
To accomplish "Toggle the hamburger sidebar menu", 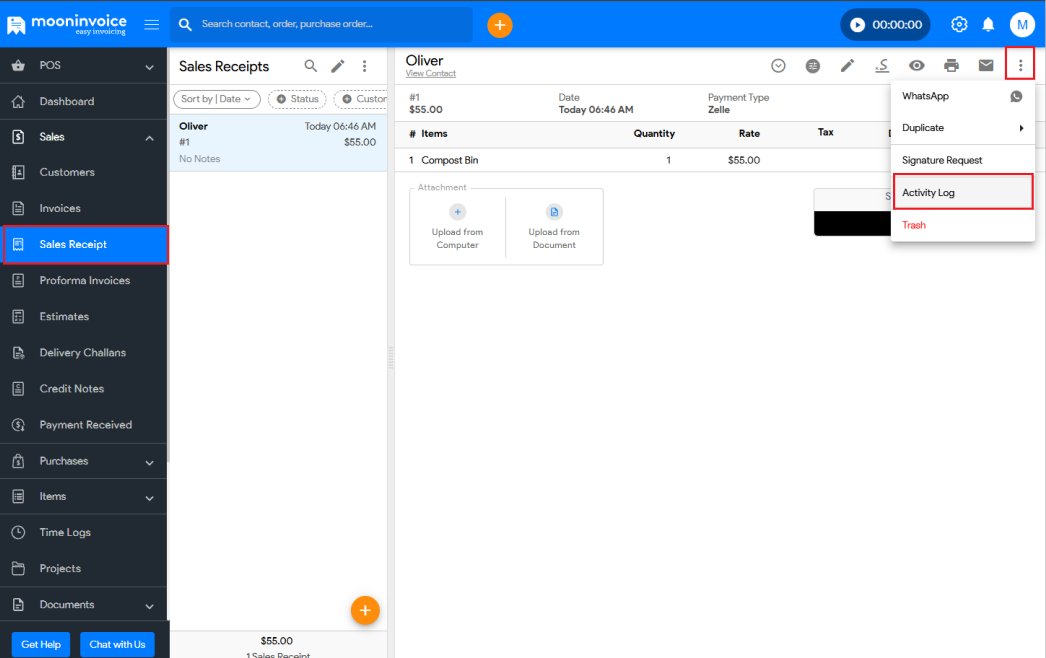I will point(151,25).
